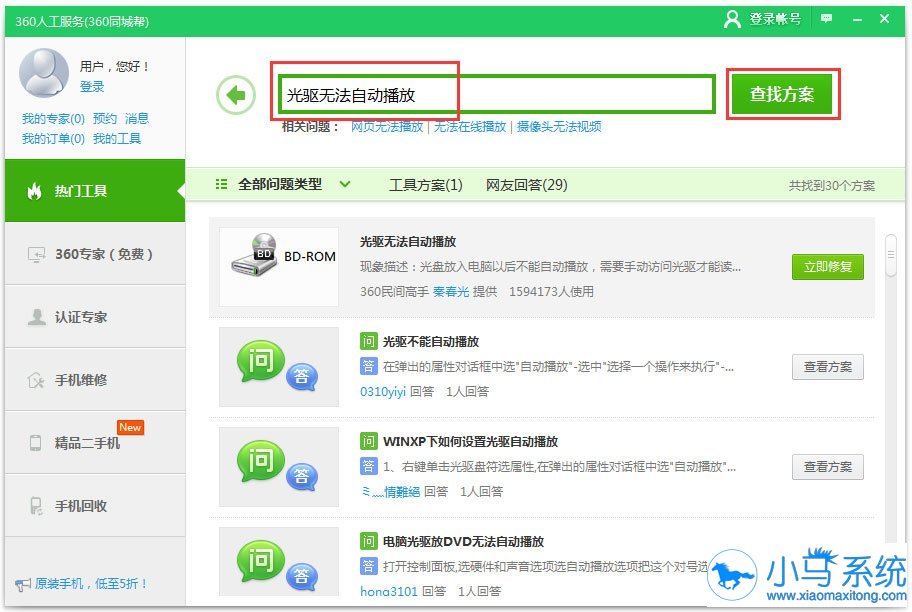Click 共找到30个方案 result count text
The width and height of the screenshot is (912, 612).
tap(832, 186)
